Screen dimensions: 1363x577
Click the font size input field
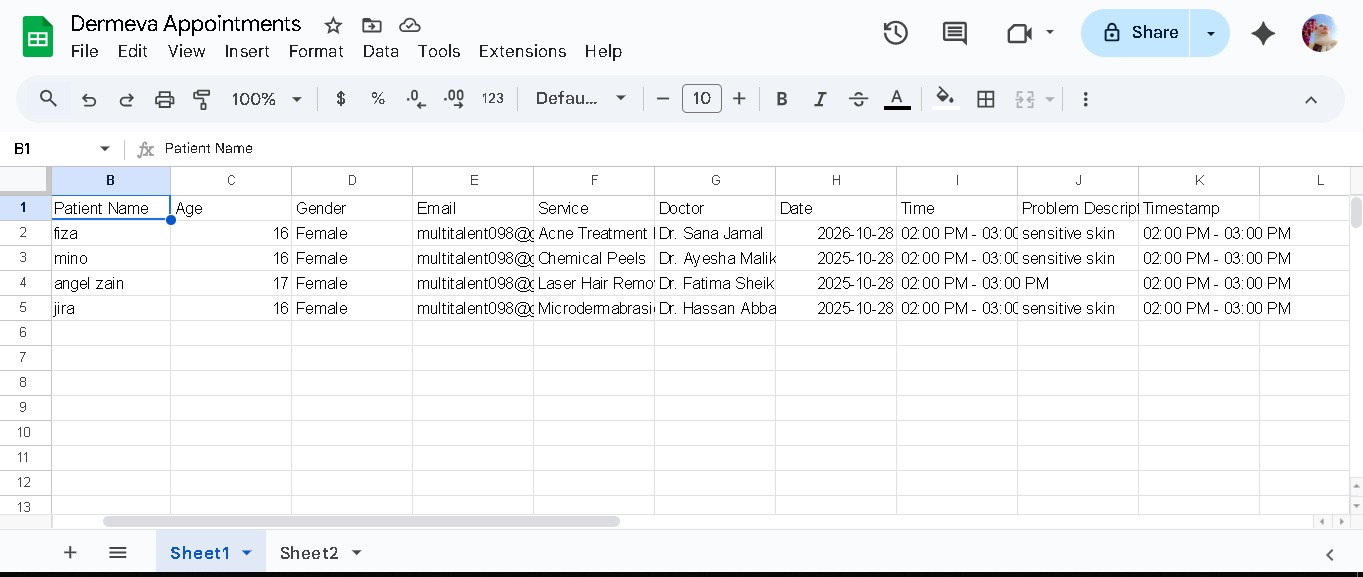click(x=702, y=99)
